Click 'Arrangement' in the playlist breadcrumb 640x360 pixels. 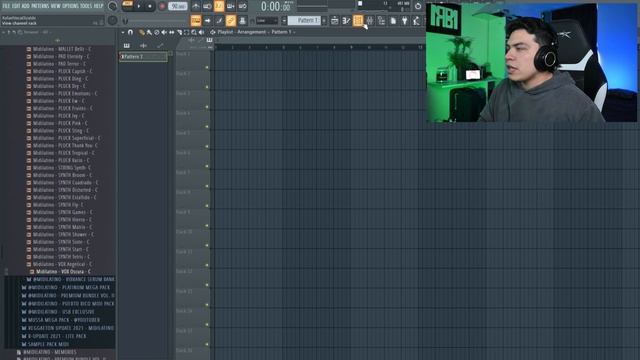click(251, 32)
